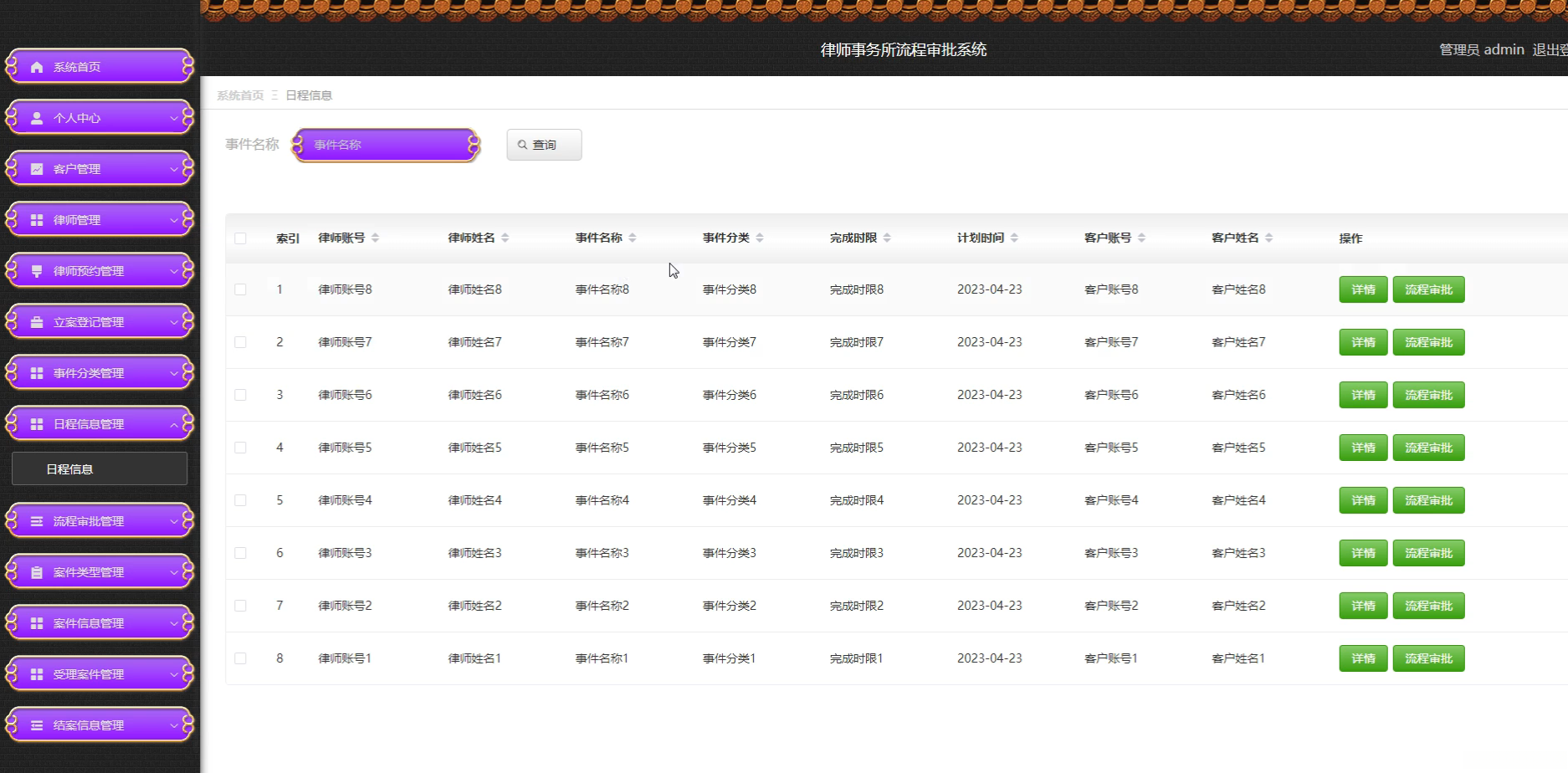The height and width of the screenshot is (773, 1568).
Task: Collapse 日程信息管理 menu chevron
Action: [x=174, y=424]
